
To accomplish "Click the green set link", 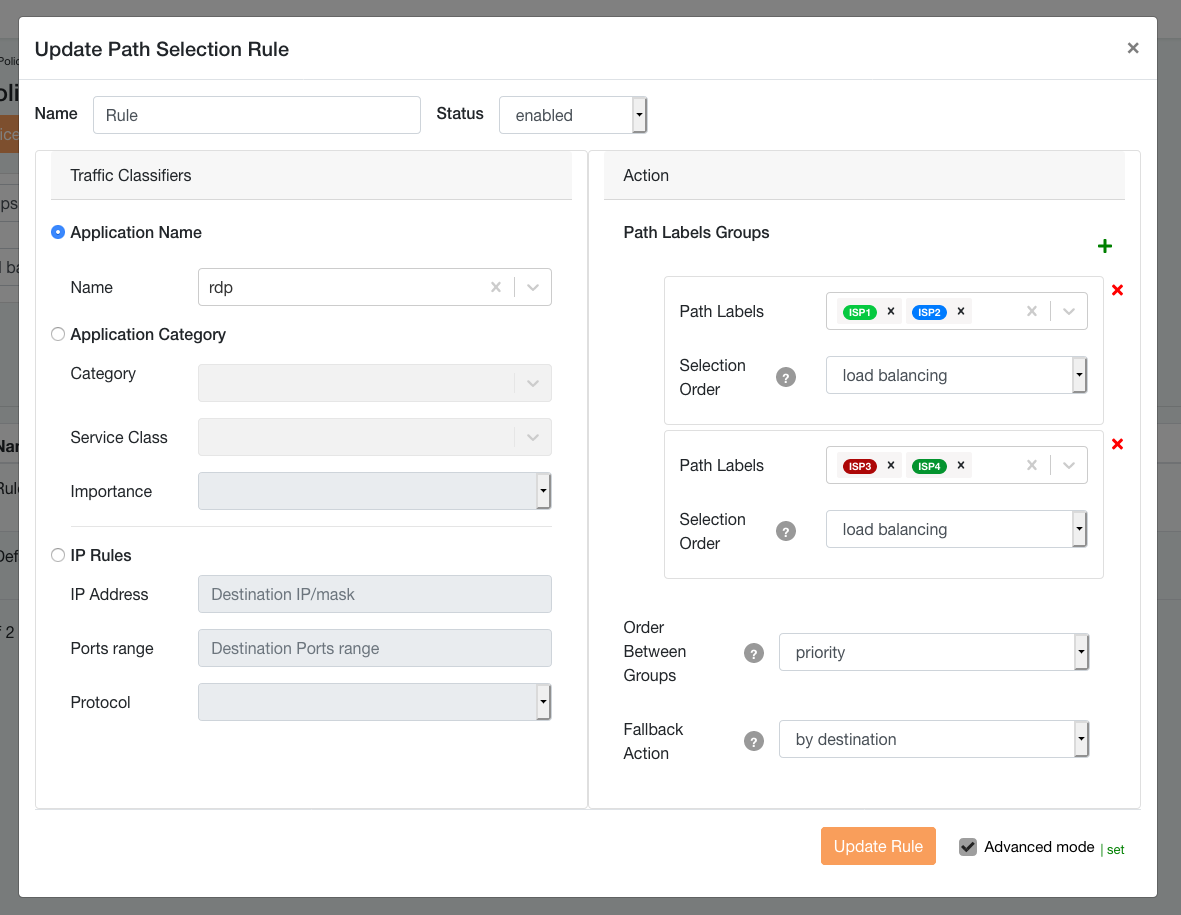I will [x=1115, y=849].
